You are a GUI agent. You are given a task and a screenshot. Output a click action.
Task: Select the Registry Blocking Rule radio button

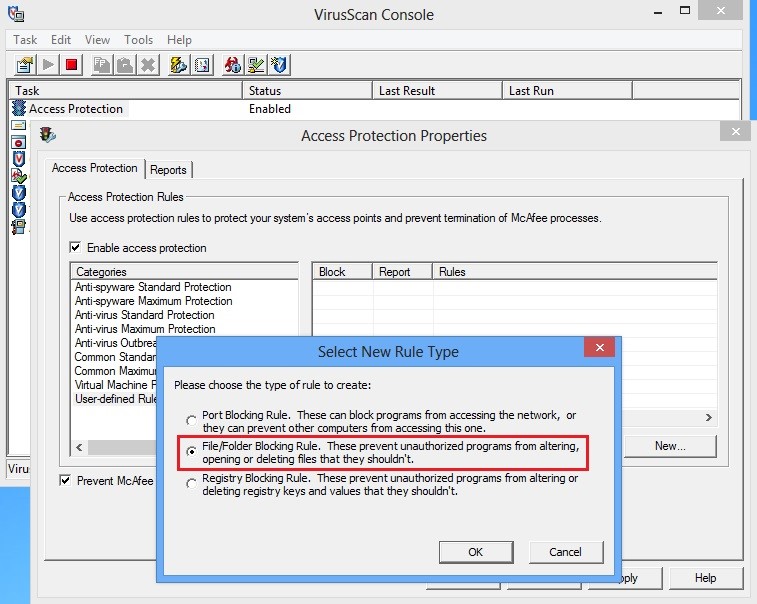192,484
